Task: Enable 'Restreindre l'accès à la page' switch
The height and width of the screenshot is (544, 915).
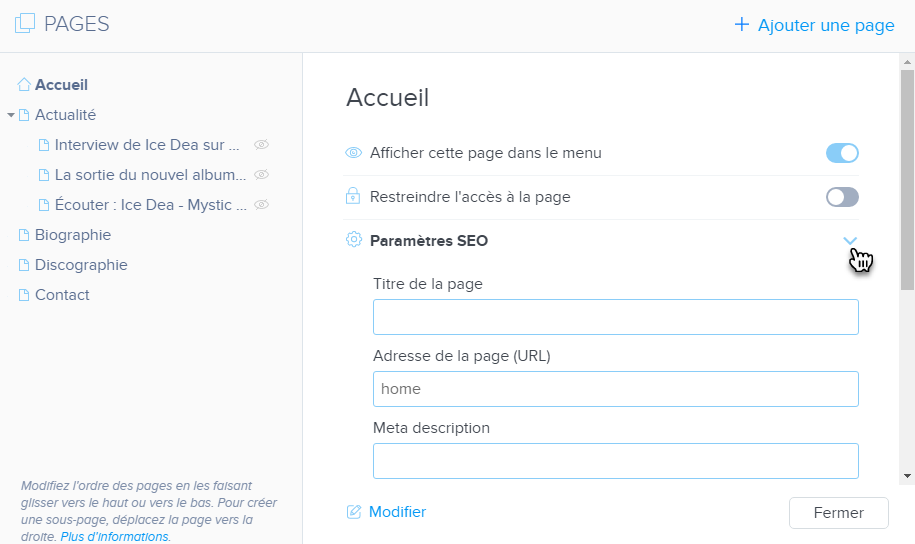Action: click(842, 197)
